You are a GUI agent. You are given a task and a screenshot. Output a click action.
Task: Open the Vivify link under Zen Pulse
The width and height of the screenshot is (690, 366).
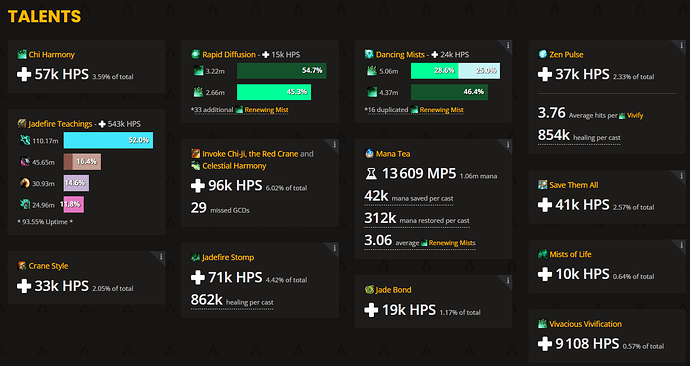click(635, 116)
